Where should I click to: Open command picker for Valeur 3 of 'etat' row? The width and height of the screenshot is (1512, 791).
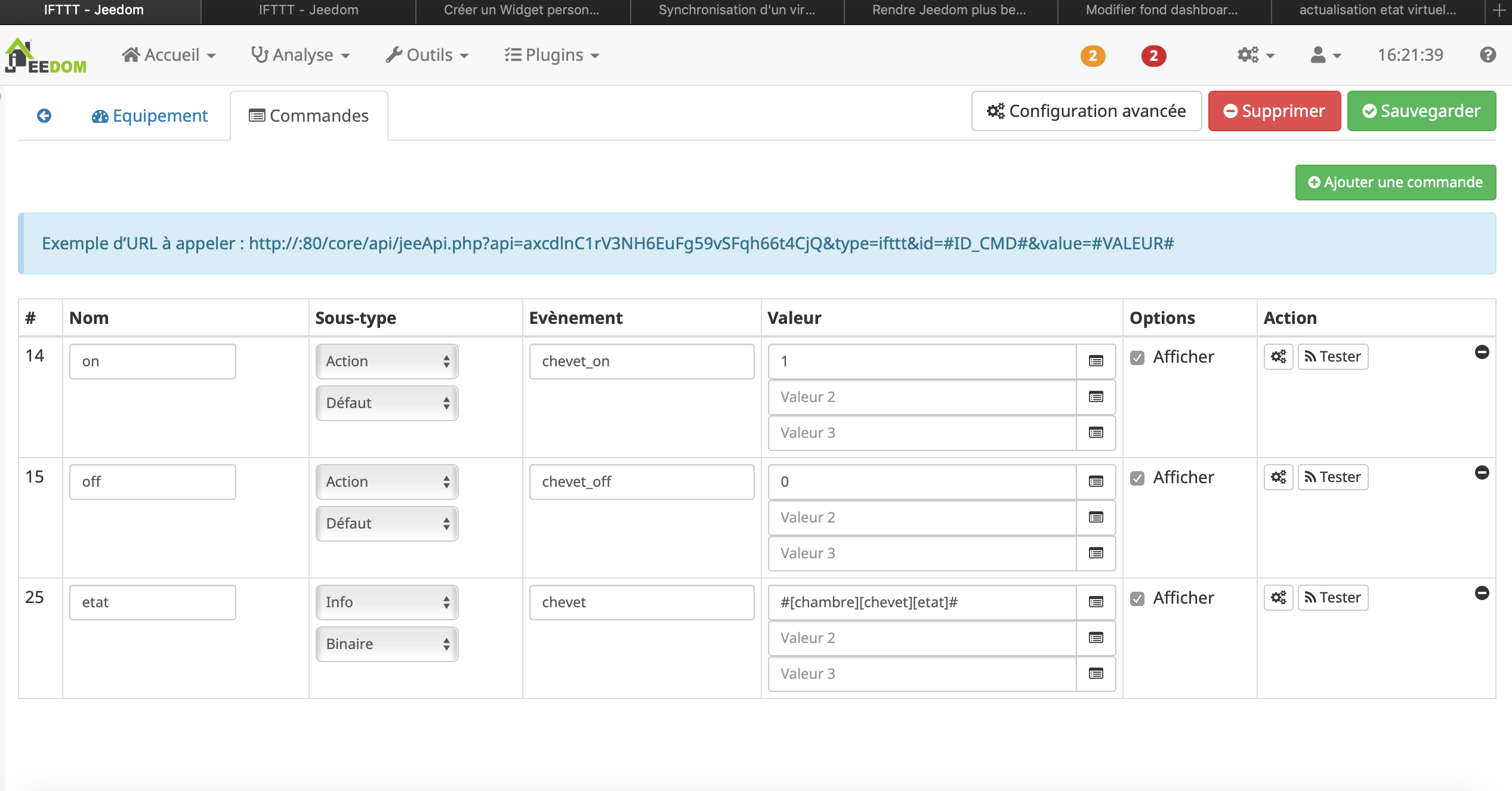1096,674
